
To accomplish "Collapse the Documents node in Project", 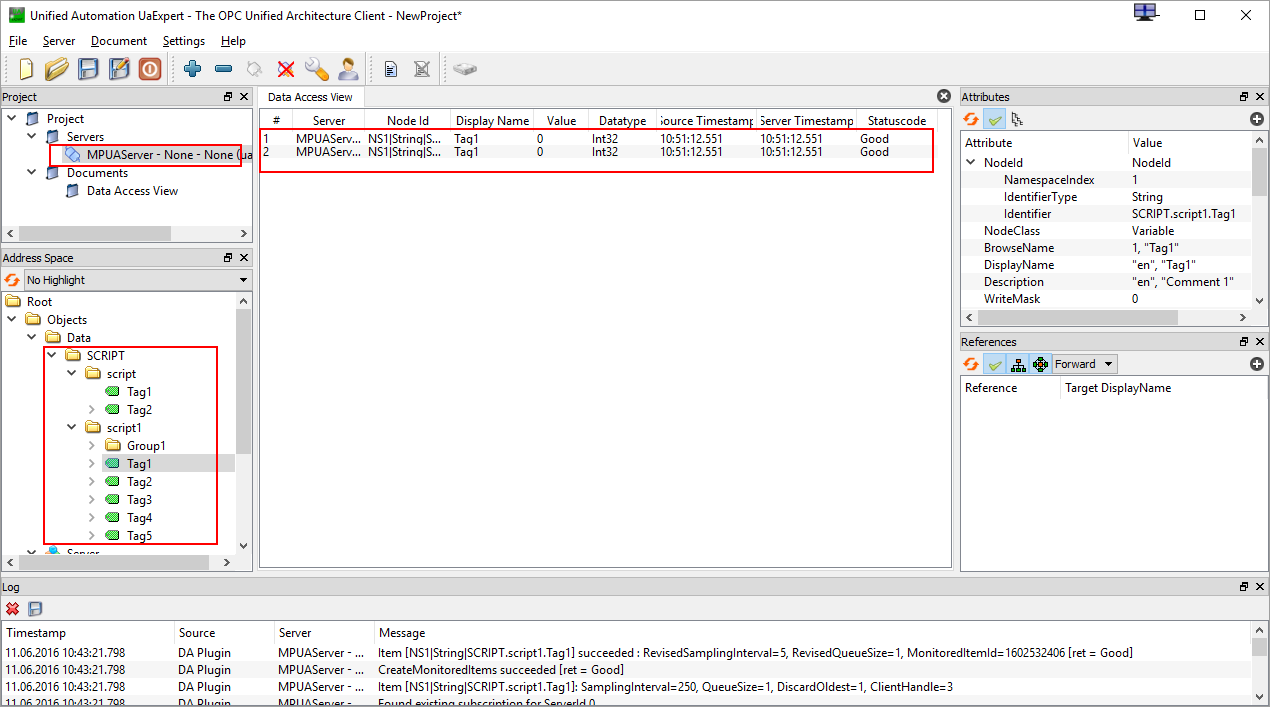I will click(31, 173).
